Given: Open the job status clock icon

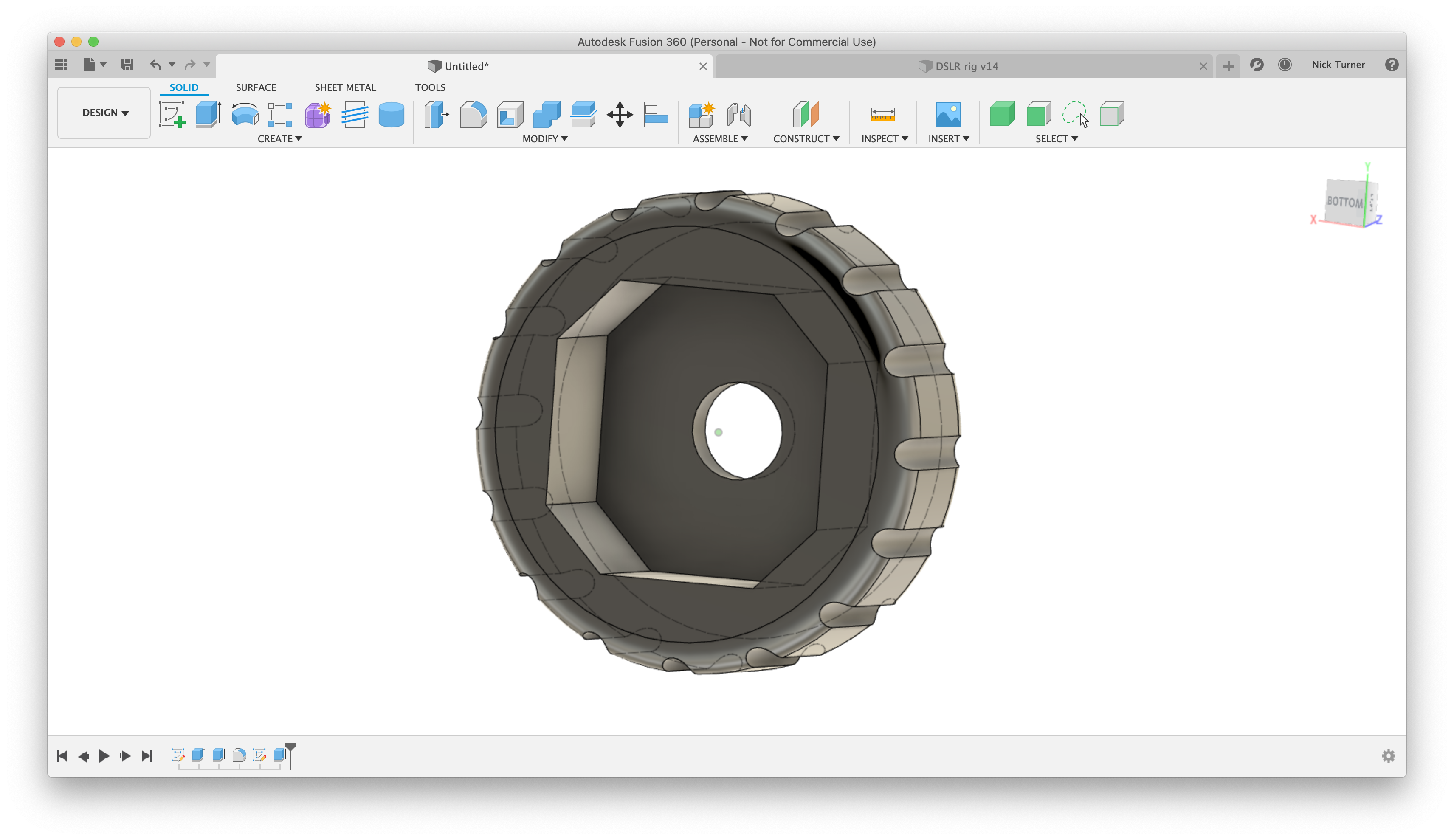Looking at the screenshot, I should [1285, 65].
